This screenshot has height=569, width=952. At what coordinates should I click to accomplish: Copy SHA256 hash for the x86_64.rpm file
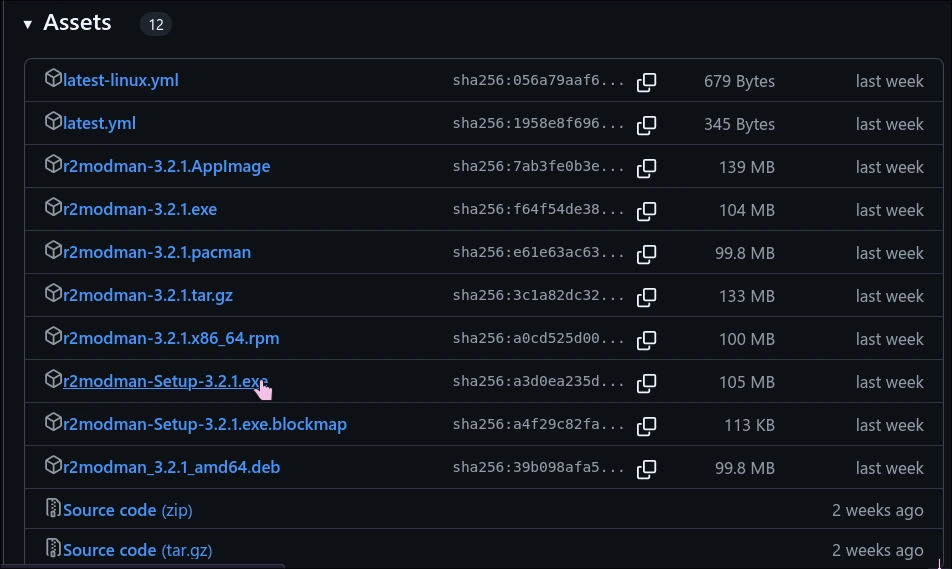[647, 340]
